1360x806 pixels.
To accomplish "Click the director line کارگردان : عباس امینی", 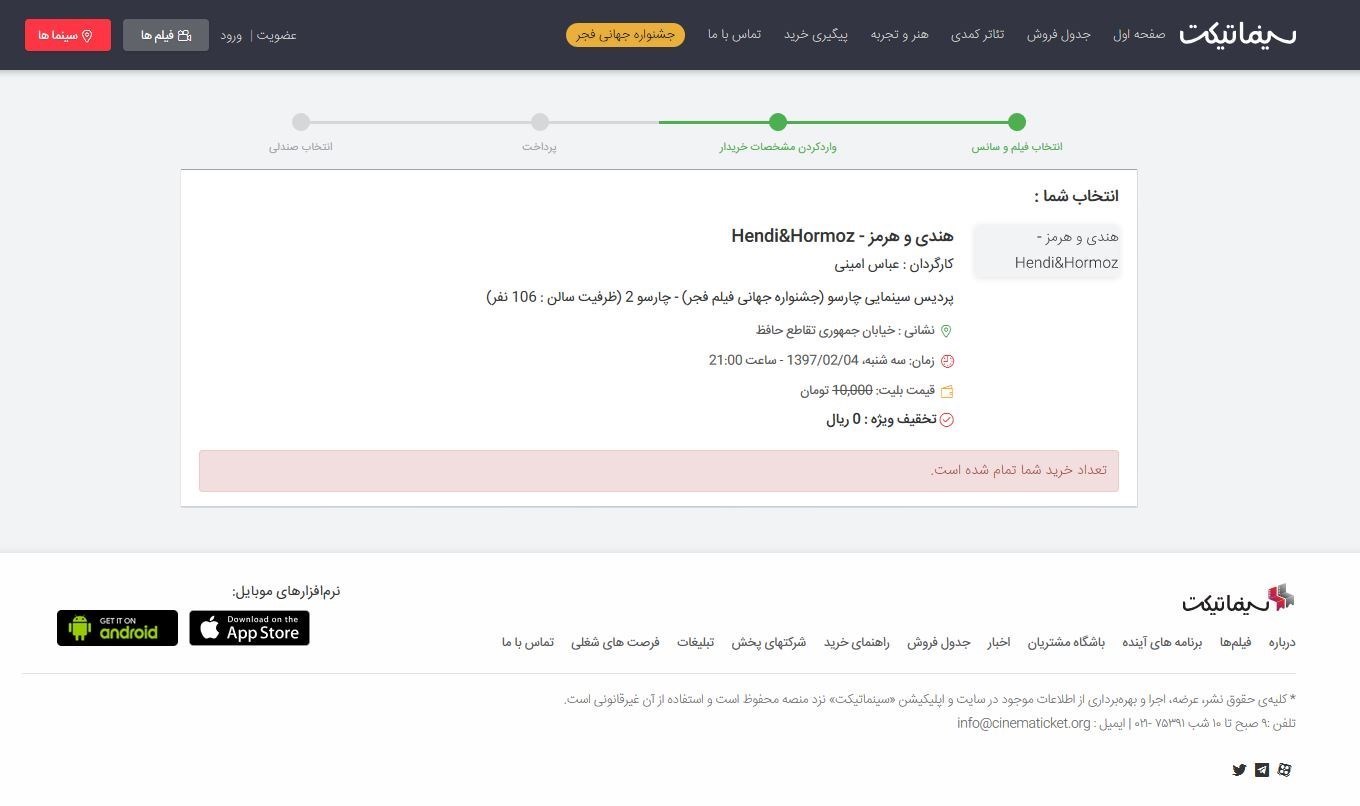I will tap(894, 265).
